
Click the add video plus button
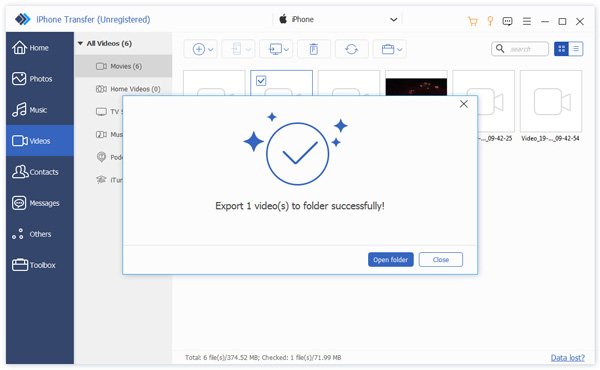click(202, 49)
